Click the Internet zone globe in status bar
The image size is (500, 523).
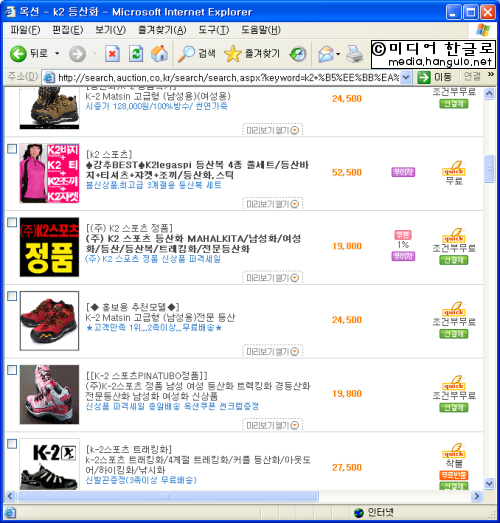tap(359, 513)
